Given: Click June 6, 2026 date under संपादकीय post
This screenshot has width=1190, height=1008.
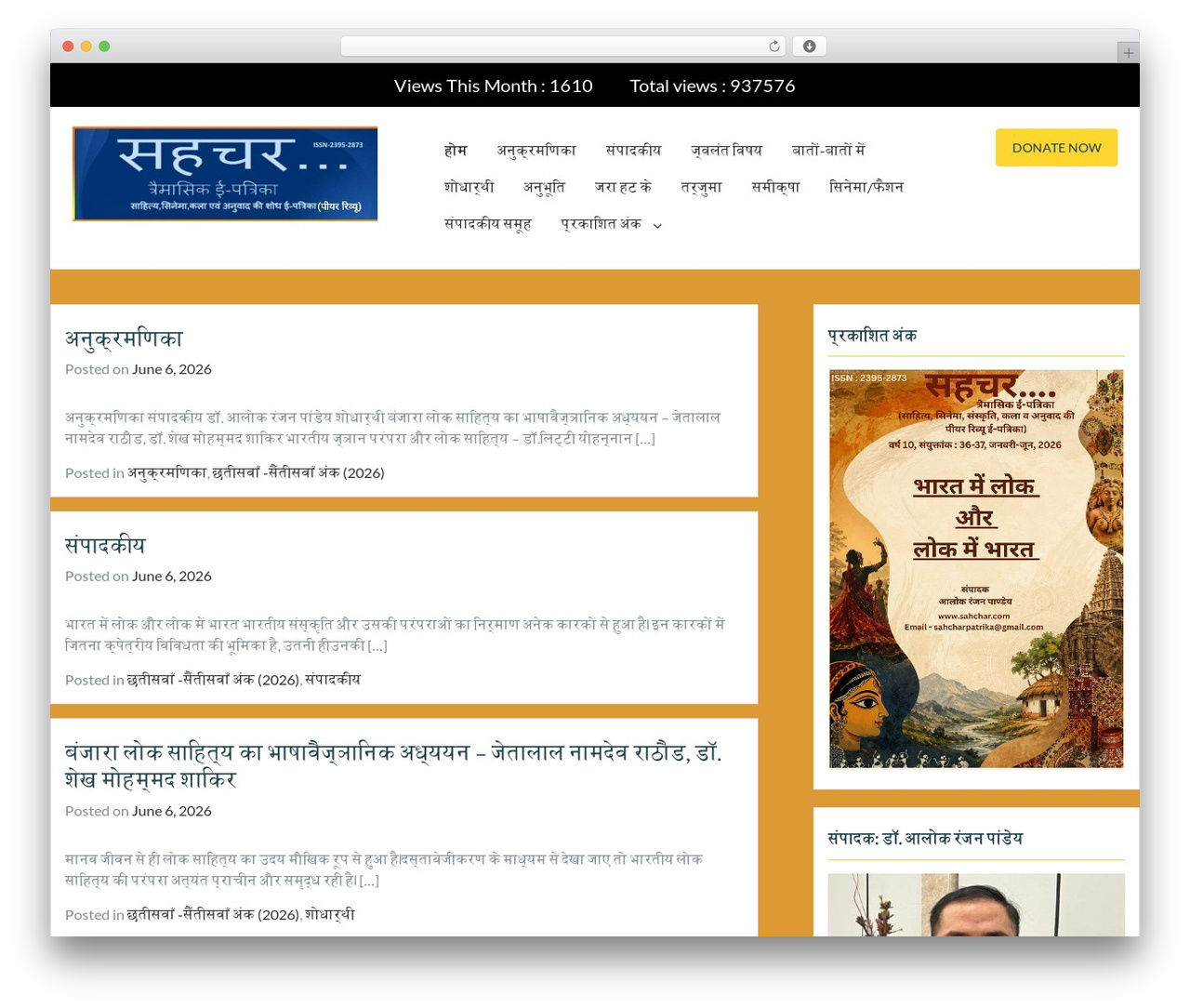Looking at the screenshot, I should [172, 577].
